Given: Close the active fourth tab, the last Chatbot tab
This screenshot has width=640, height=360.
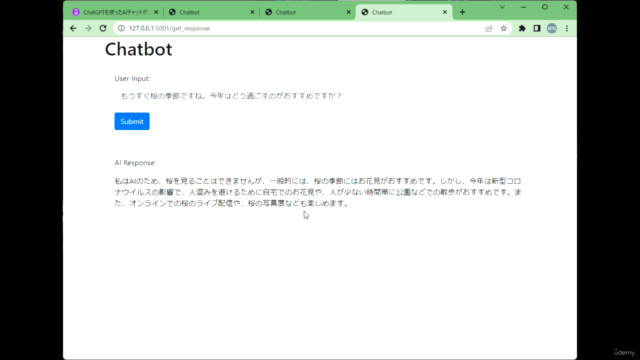Looking at the screenshot, I should (445, 12).
